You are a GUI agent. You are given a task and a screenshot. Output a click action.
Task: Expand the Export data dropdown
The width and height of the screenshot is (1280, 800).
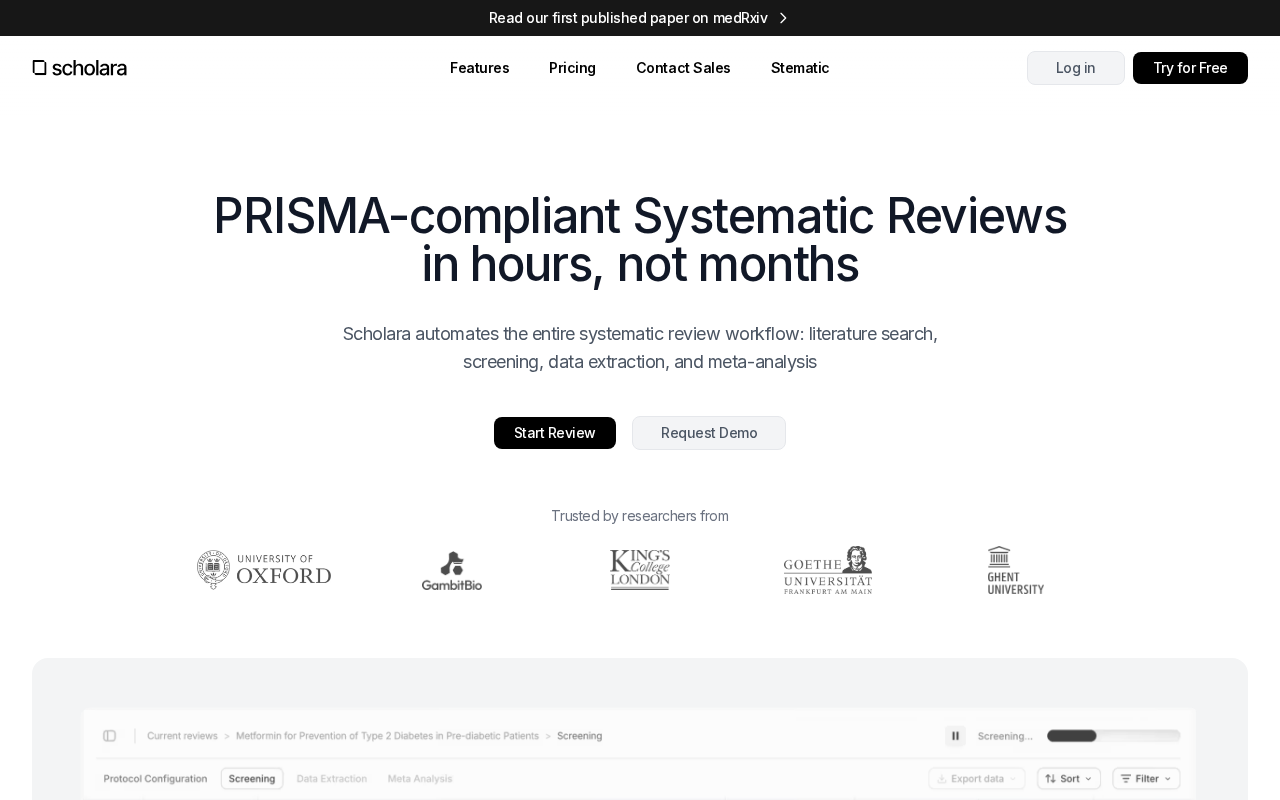click(x=977, y=778)
